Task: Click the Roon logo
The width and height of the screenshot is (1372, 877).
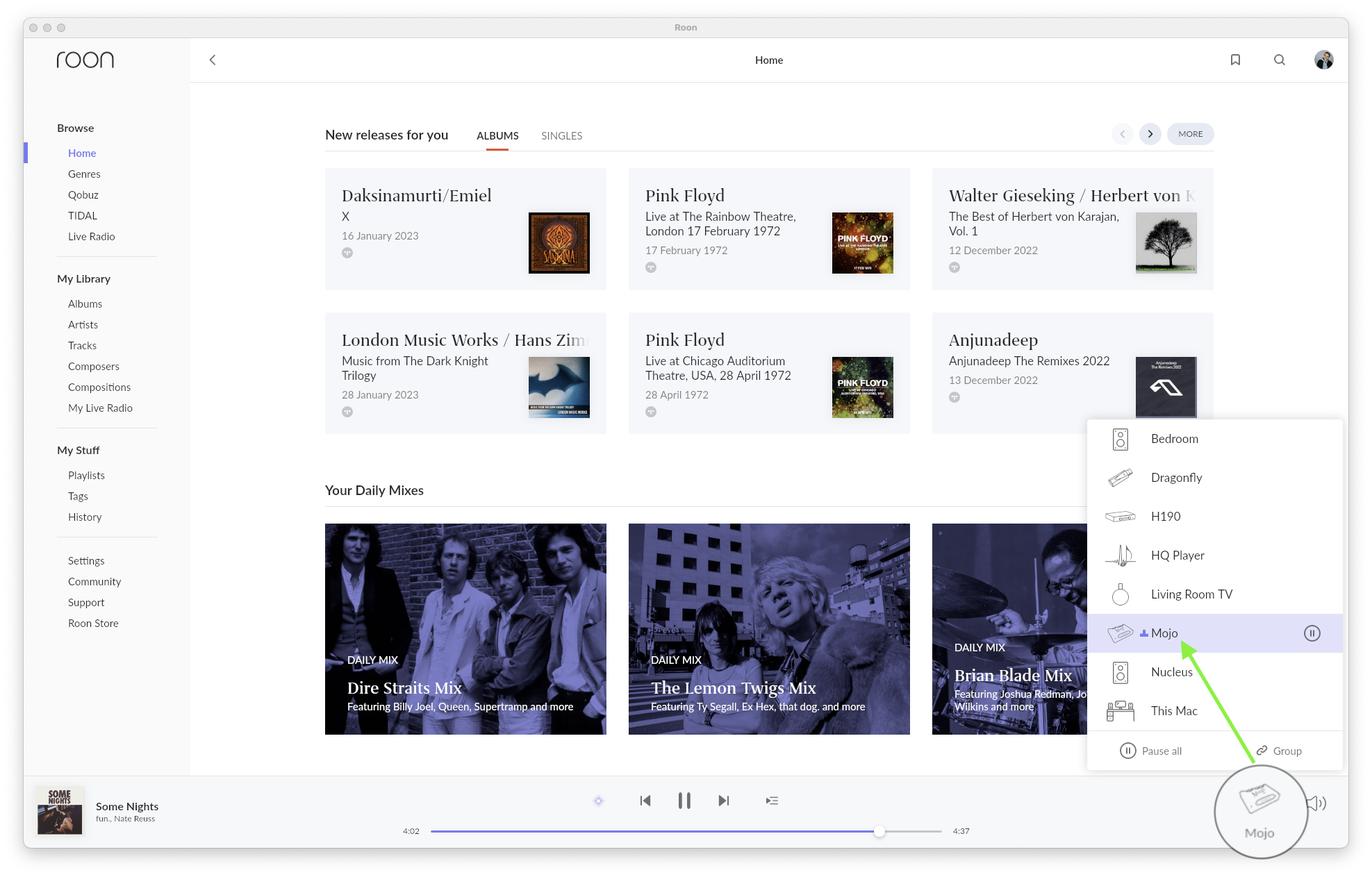Action: (x=85, y=60)
